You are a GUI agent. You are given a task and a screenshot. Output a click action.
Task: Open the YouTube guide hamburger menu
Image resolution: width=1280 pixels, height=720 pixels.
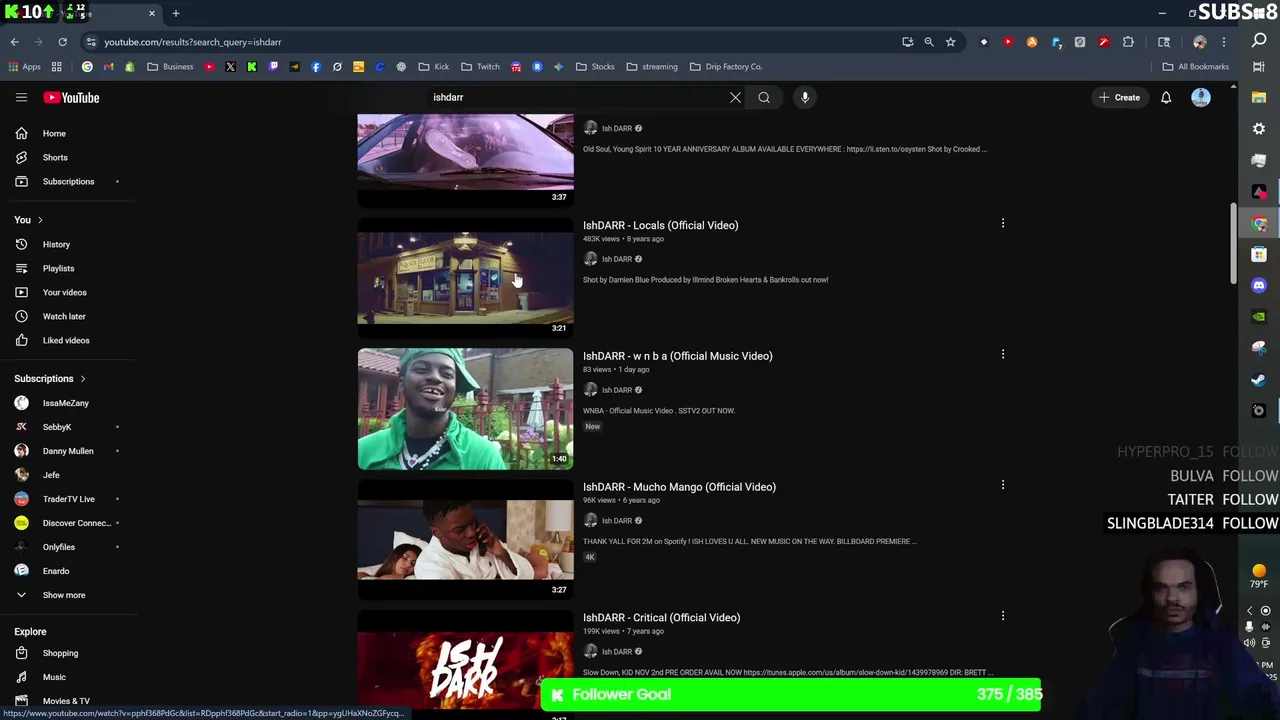click(x=21, y=97)
